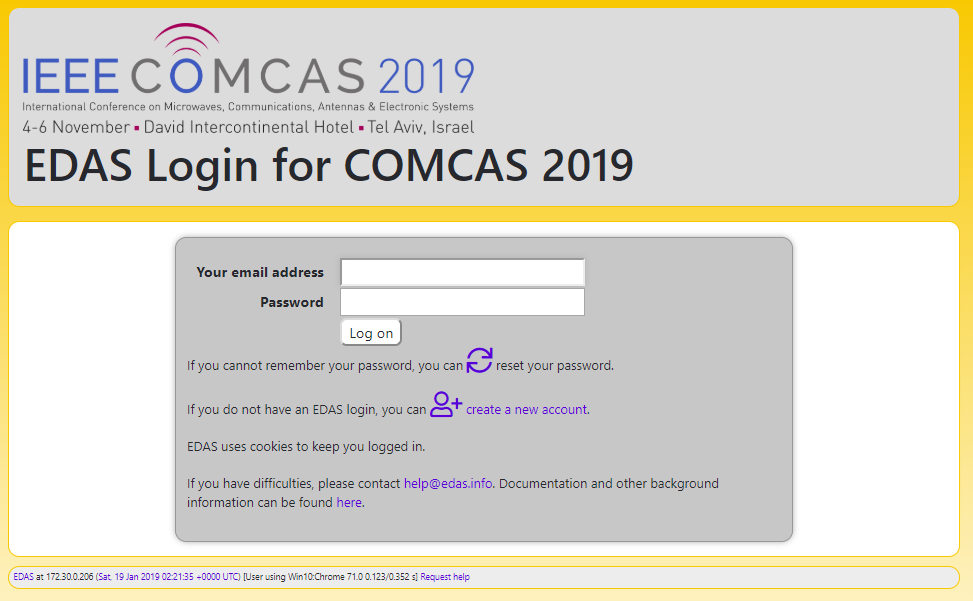Open the create a new account link
Viewport: 973px width, 601px height.
527,409
